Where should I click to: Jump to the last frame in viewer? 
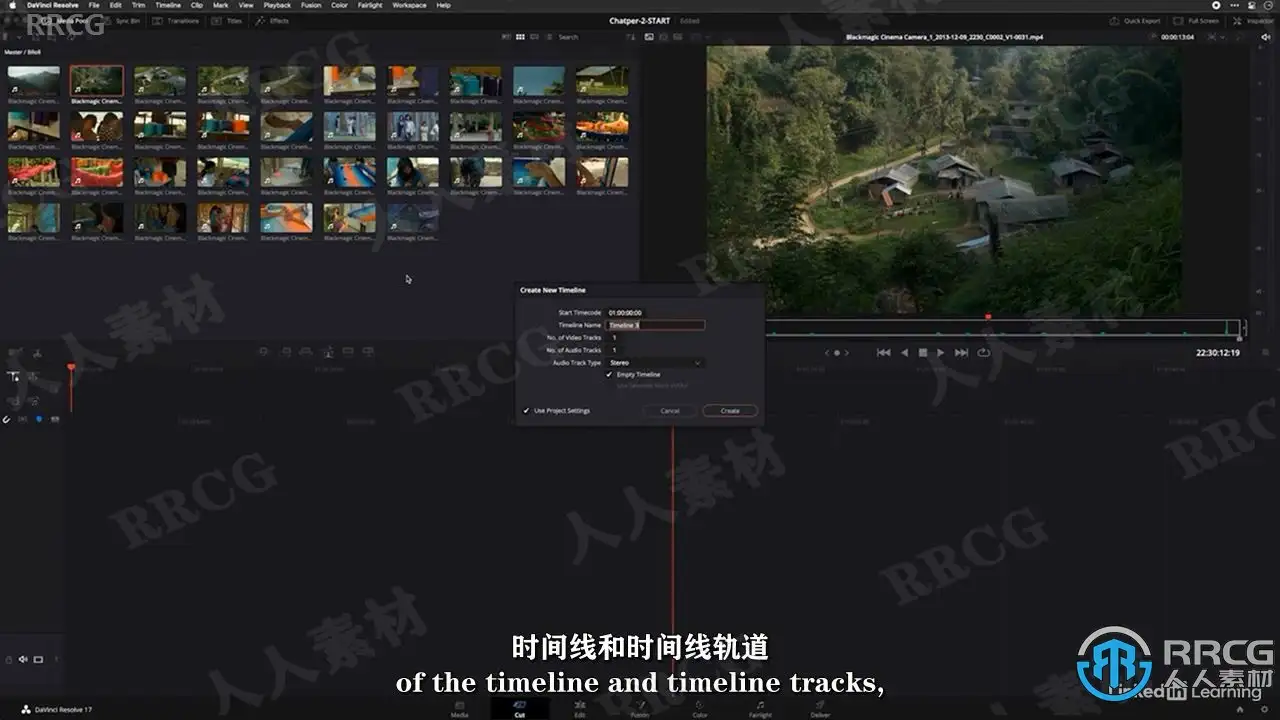(x=961, y=353)
